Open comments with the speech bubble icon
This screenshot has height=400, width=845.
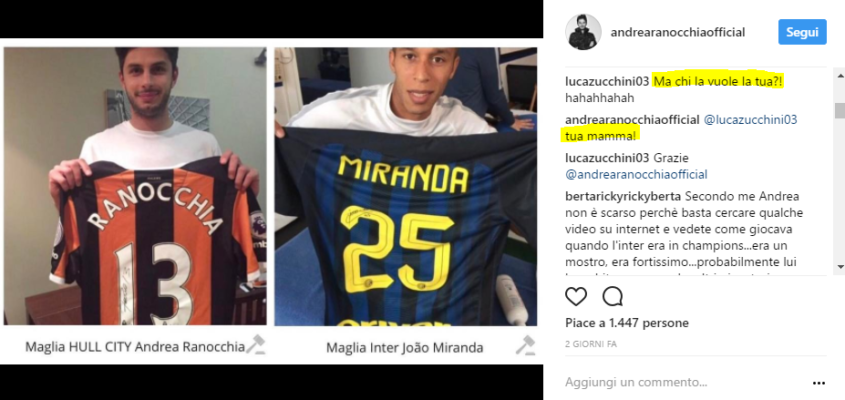click(613, 296)
